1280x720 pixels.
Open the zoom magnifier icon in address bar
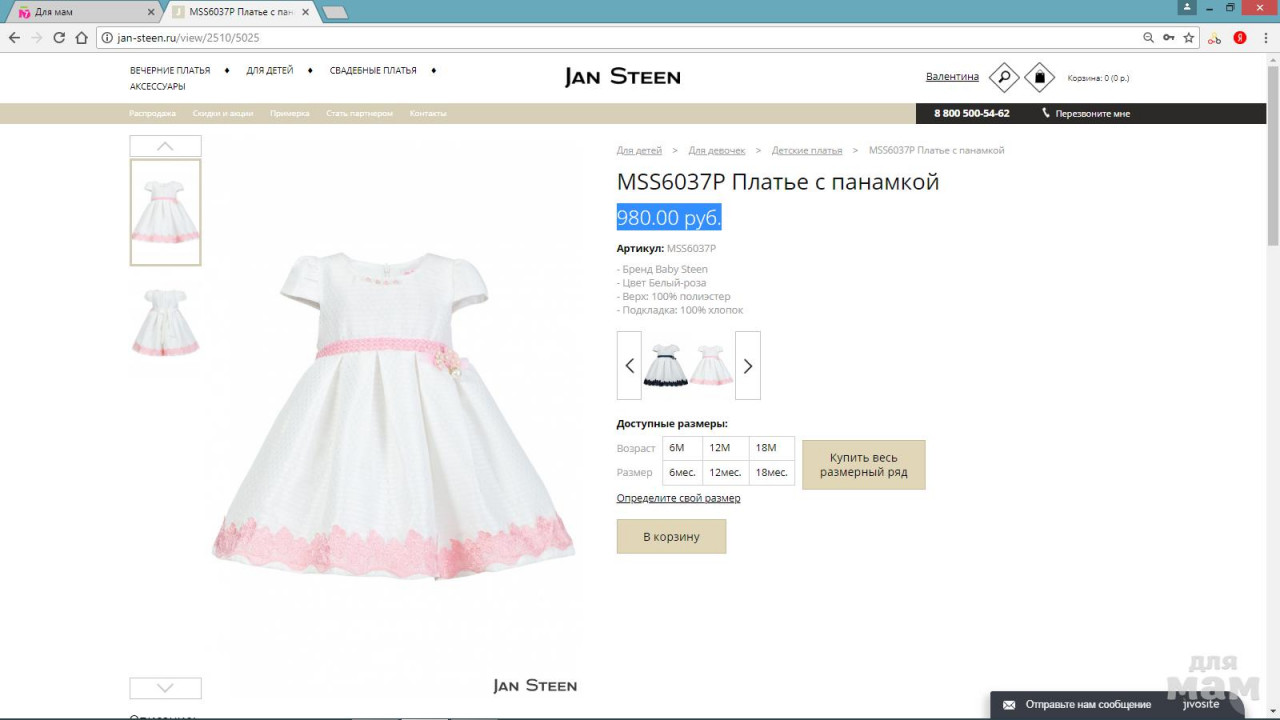[x=1148, y=38]
